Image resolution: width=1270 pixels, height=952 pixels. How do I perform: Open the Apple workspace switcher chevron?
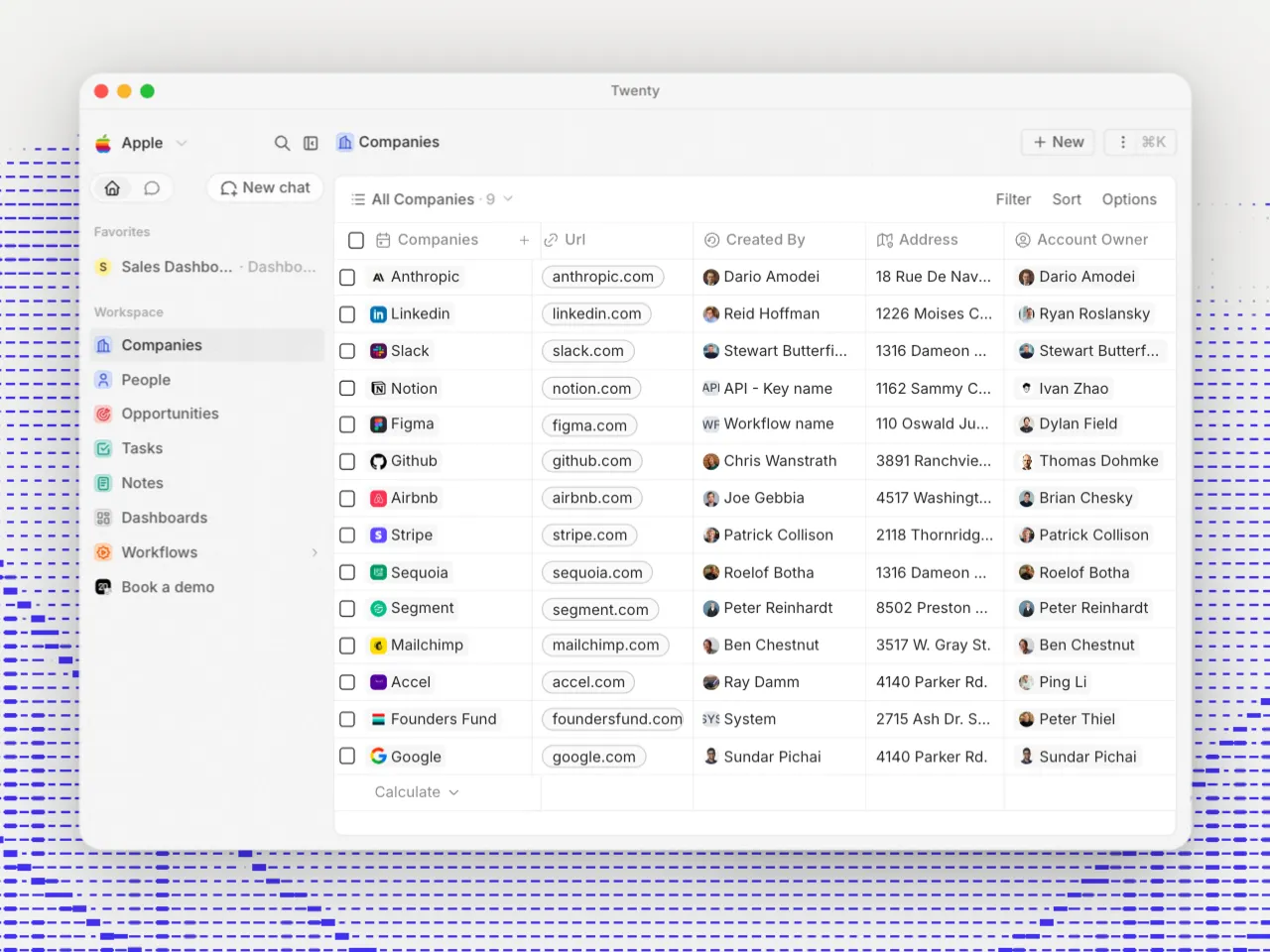[182, 143]
